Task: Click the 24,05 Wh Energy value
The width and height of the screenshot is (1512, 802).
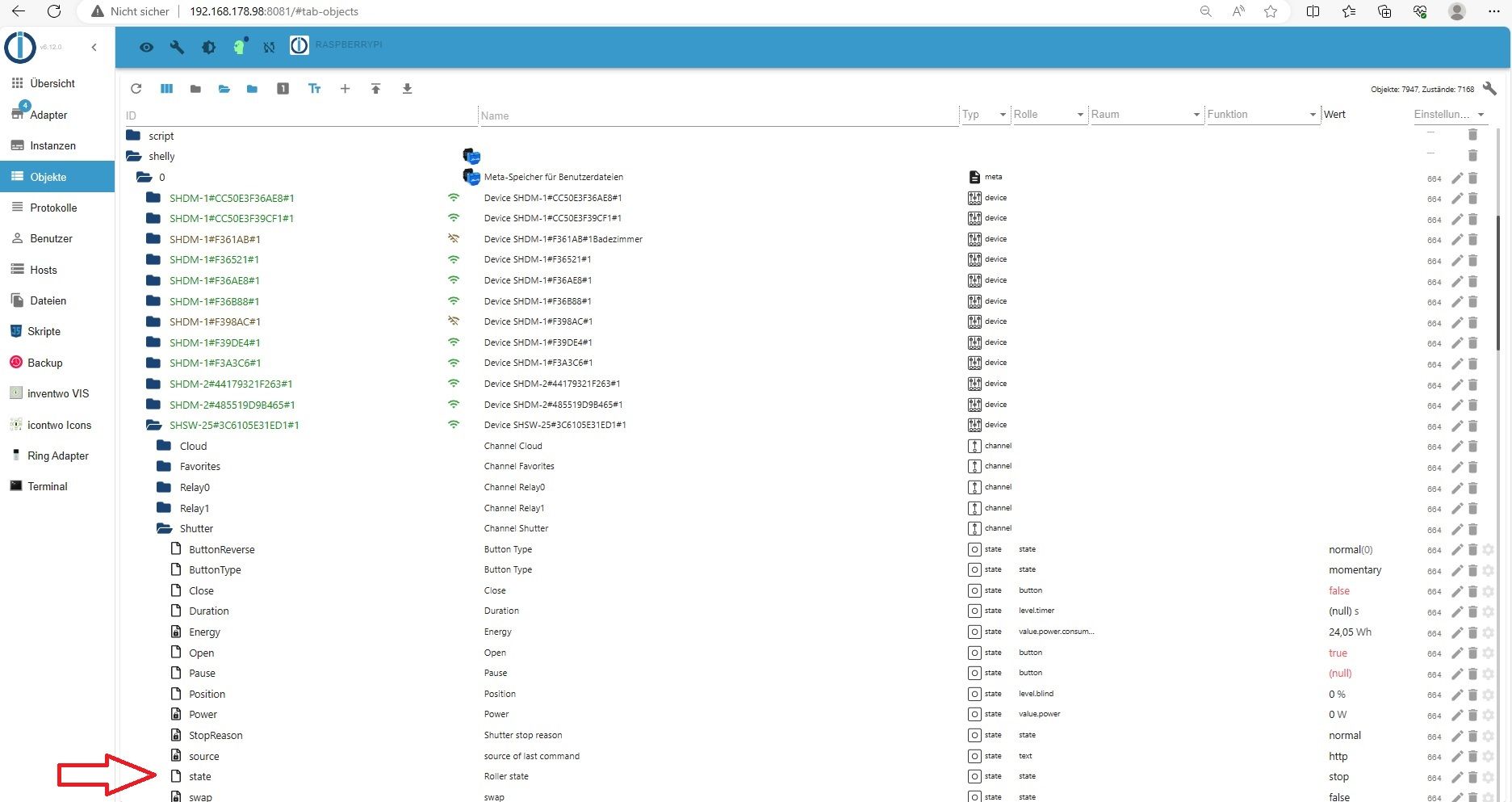Action: pos(1350,632)
